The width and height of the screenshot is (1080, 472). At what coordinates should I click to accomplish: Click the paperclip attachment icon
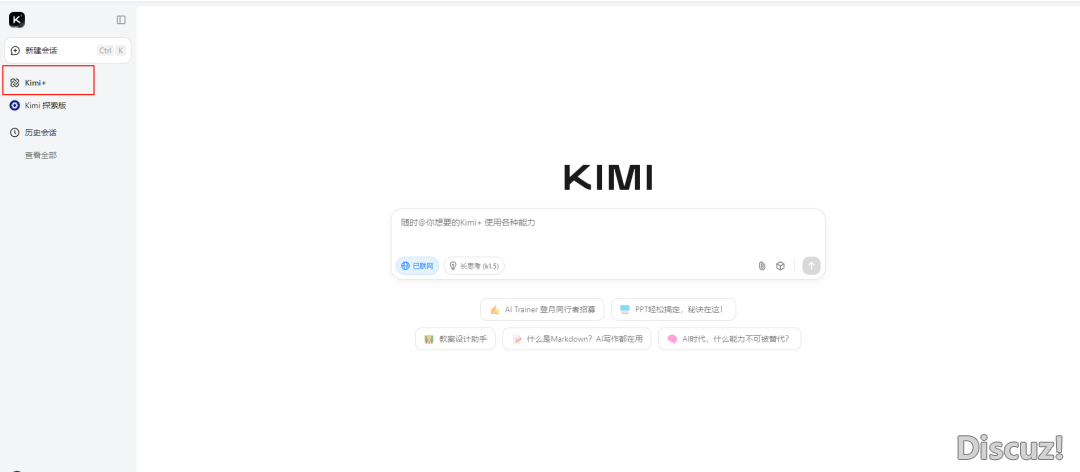click(762, 266)
